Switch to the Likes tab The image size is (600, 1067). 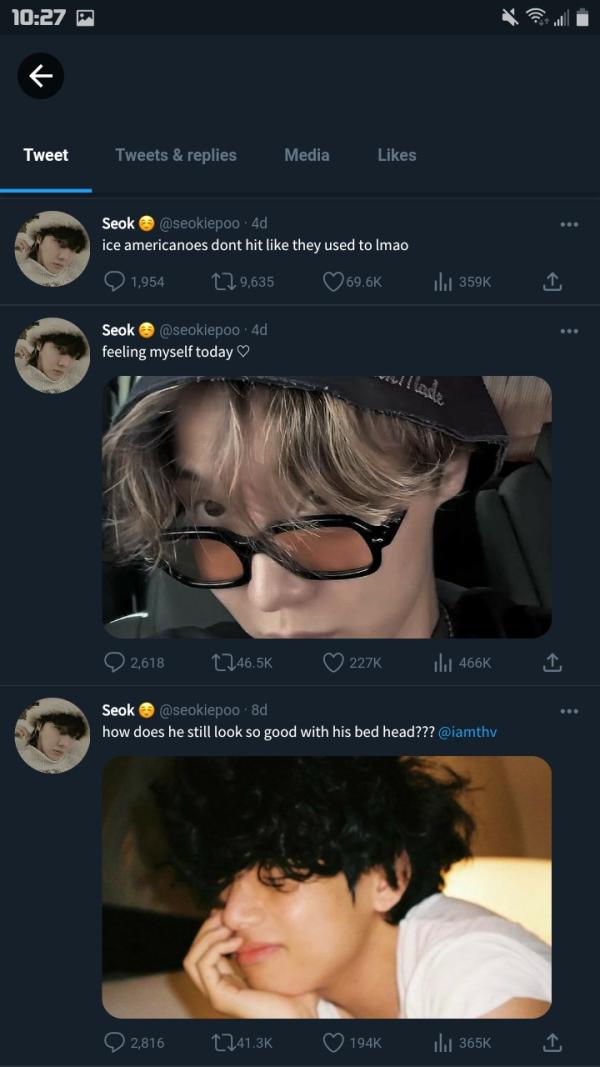pyautogui.click(x=396, y=155)
